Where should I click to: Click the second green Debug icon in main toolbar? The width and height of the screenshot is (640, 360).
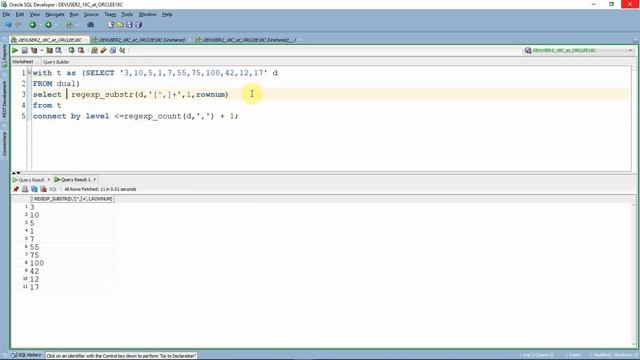pos(48,25)
